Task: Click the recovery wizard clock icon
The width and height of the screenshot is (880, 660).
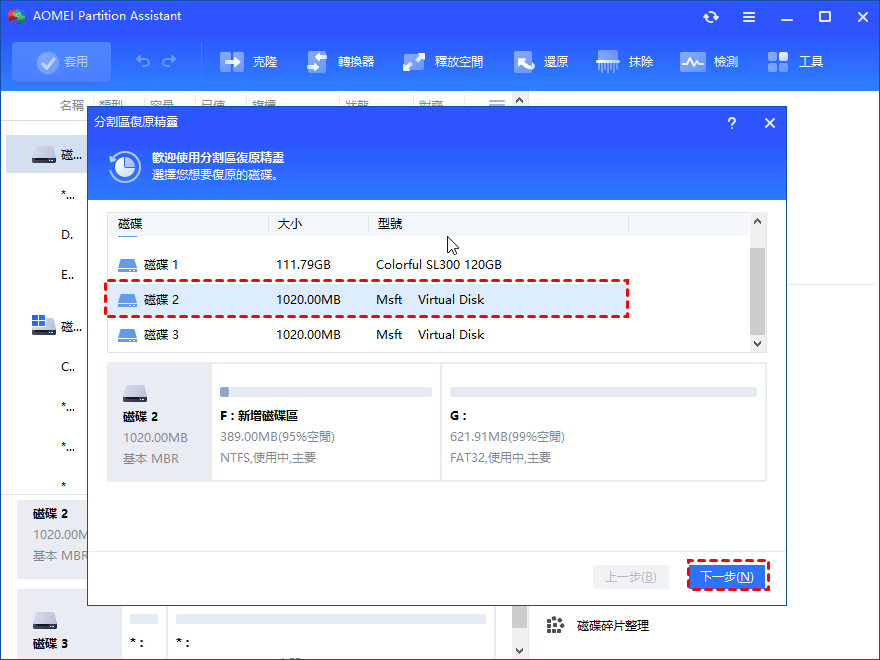Action: (x=125, y=167)
